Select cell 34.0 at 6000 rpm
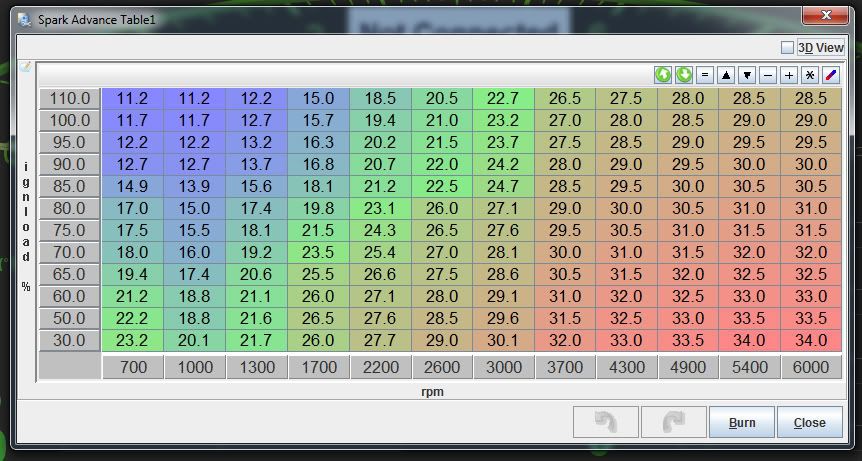Viewport: 862px width, 461px height. (x=810, y=341)
